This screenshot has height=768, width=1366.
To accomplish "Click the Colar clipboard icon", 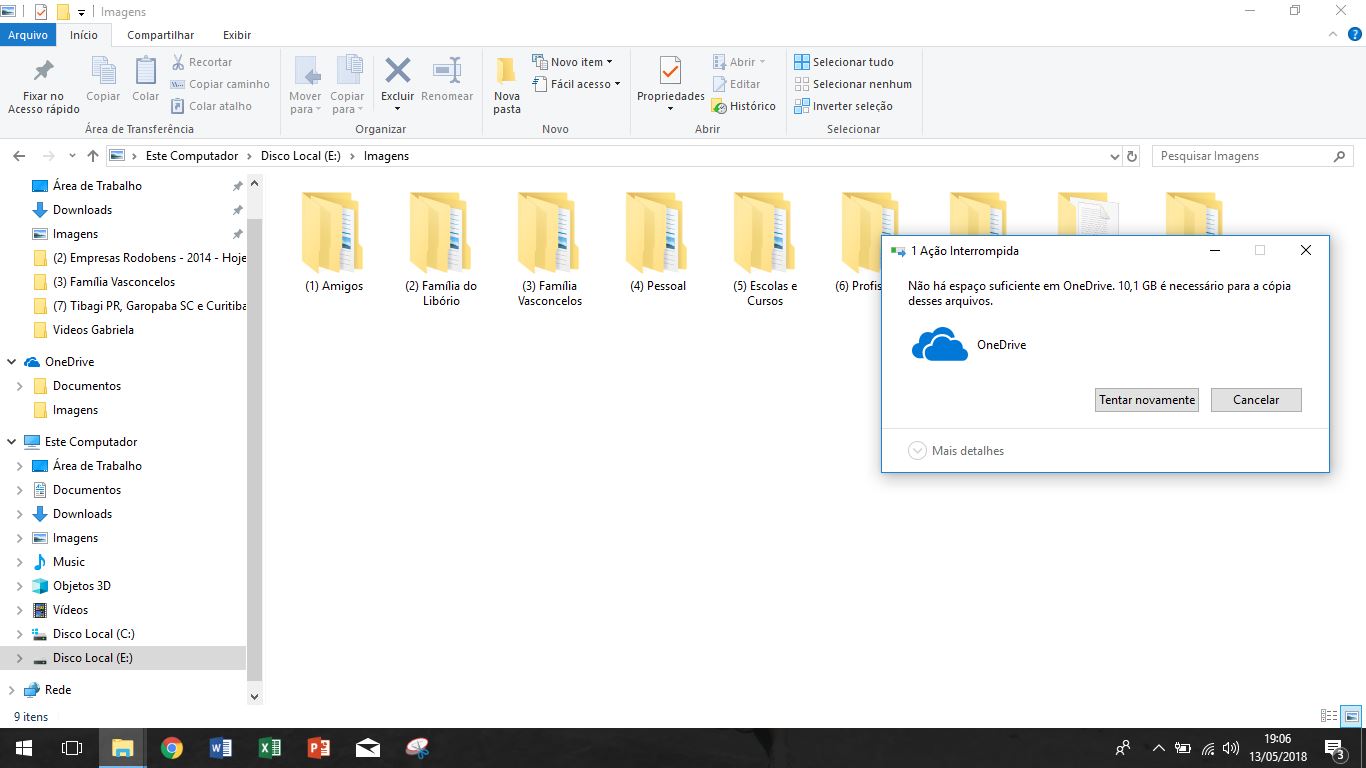I will (146, 71).
